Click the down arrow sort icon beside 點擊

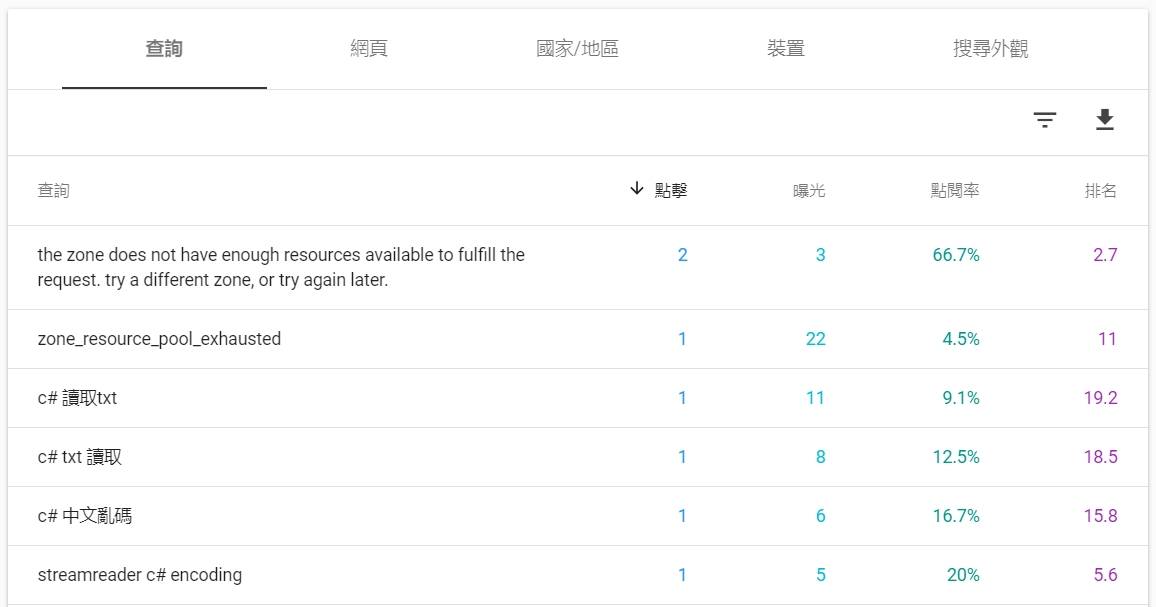pyautogui.click(x=637, y=189)
